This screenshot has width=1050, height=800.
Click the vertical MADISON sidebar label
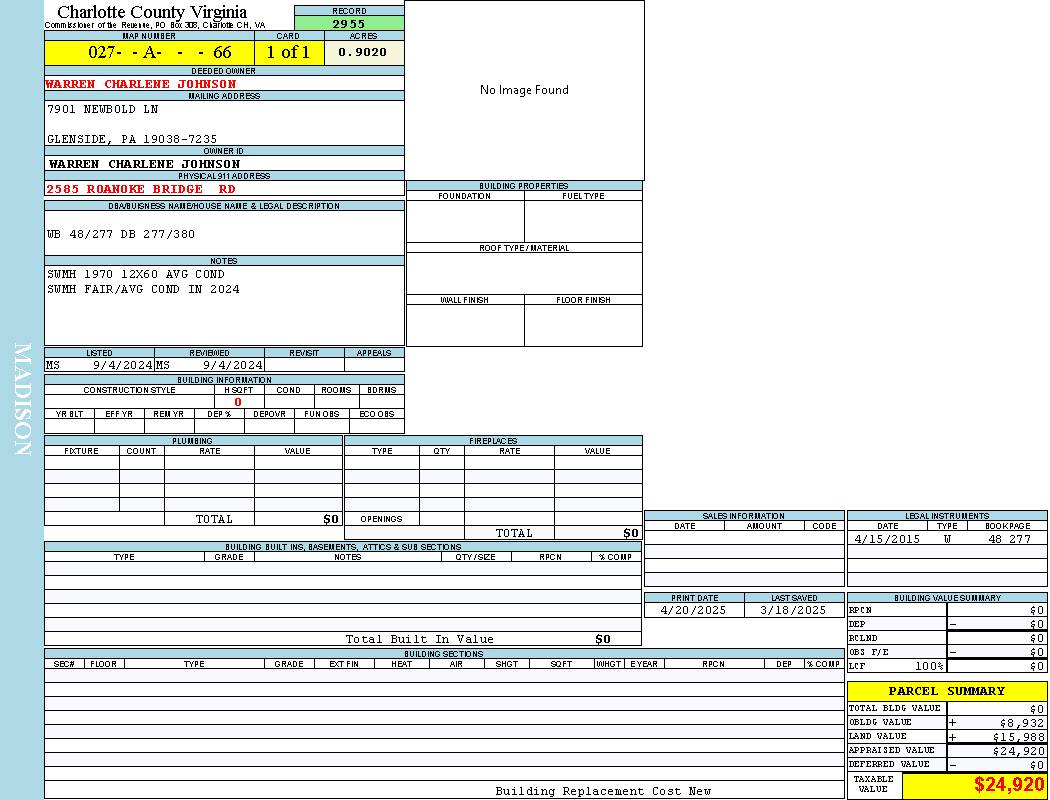point(22,400)
